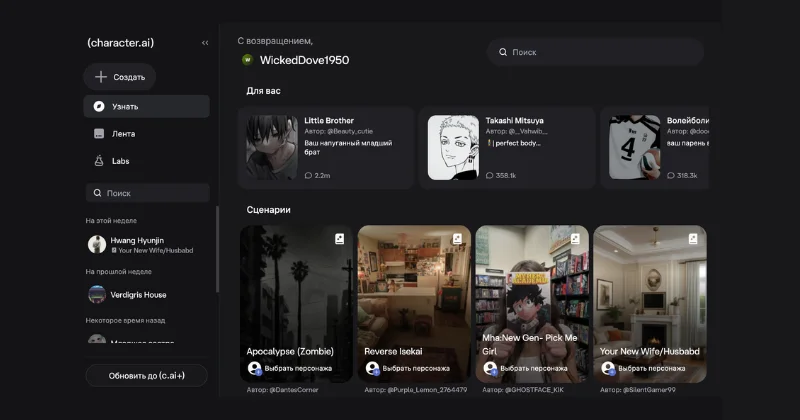Click the Создать button with plus icon
Viewport: 800px width, 420px height.
[120, 77]
